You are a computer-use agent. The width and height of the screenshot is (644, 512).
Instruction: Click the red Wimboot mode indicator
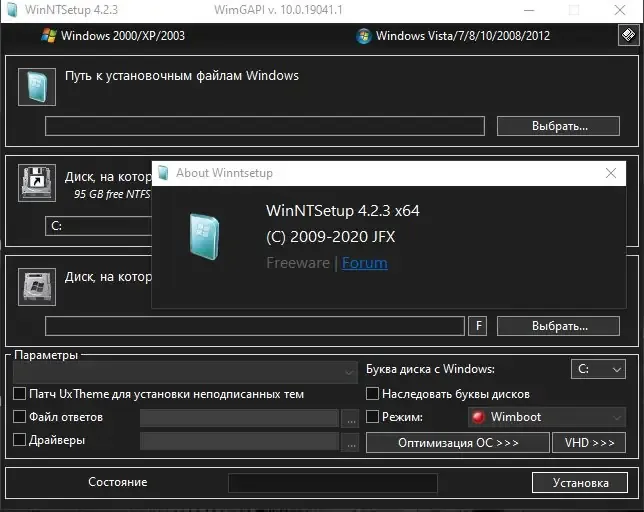click(478, 417)
